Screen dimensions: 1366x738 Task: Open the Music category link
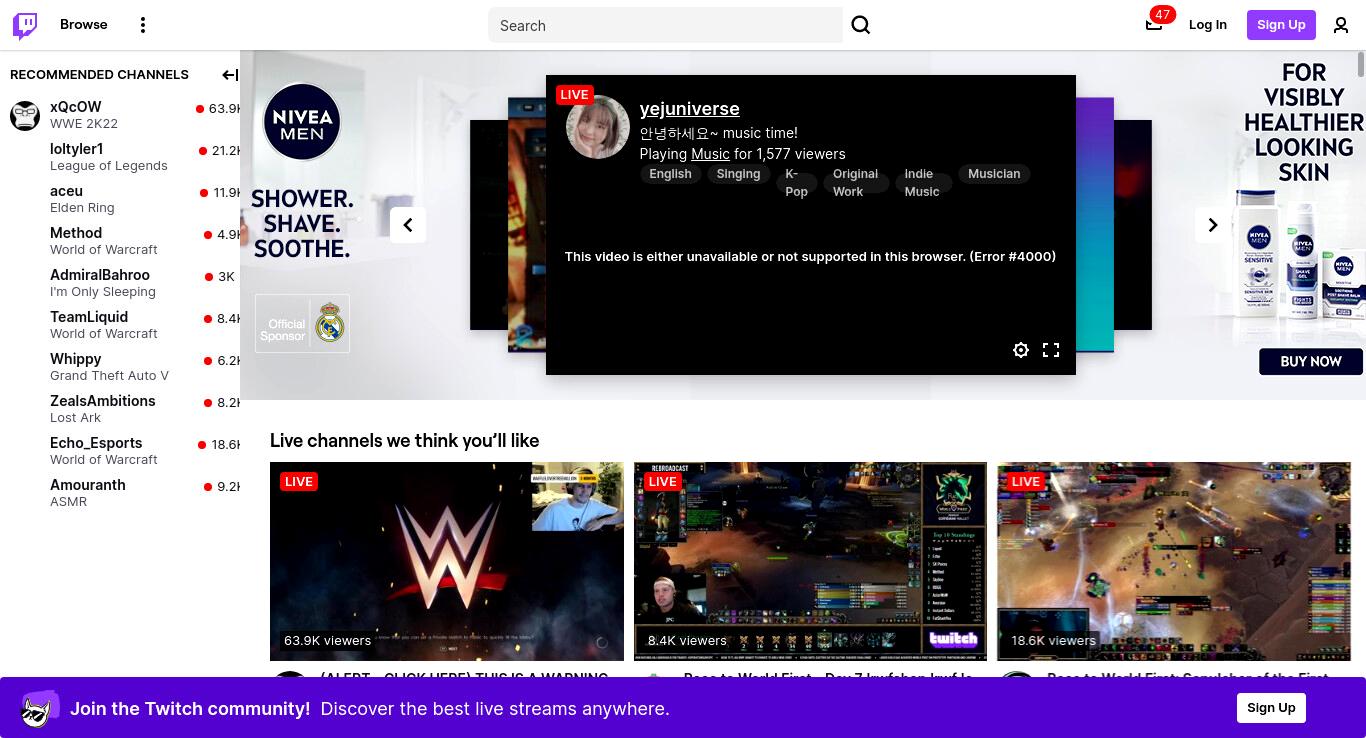(710, 154)
